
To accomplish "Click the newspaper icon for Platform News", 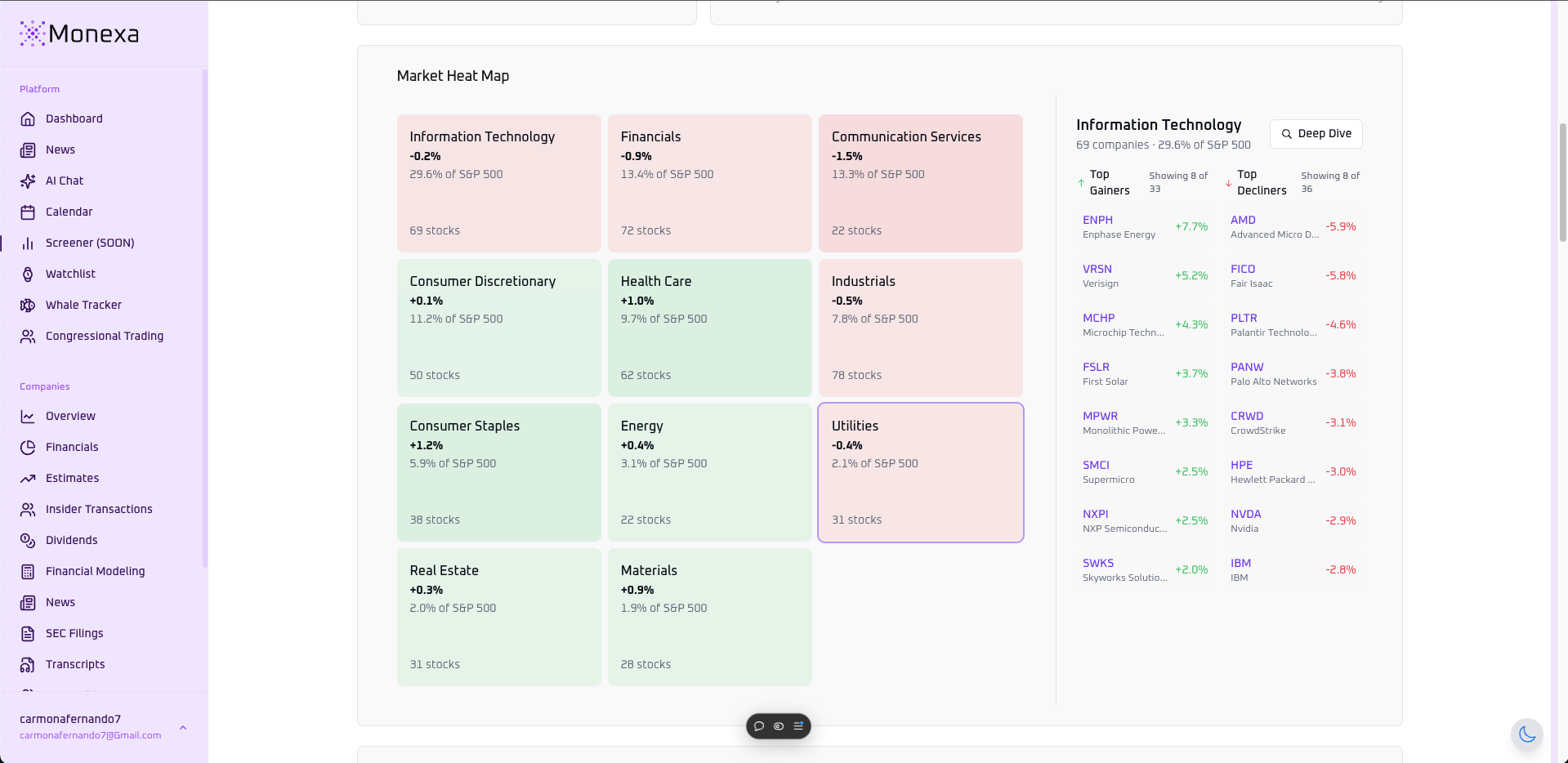I will coord(28,149).
